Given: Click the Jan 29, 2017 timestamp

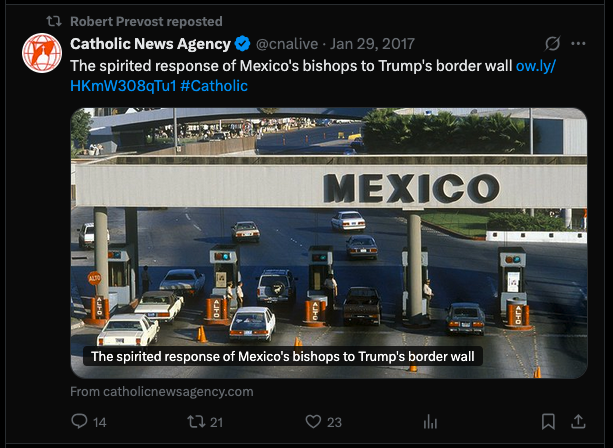Looking at the screenshot, I should pyautogui.click(x=372, y=44).
